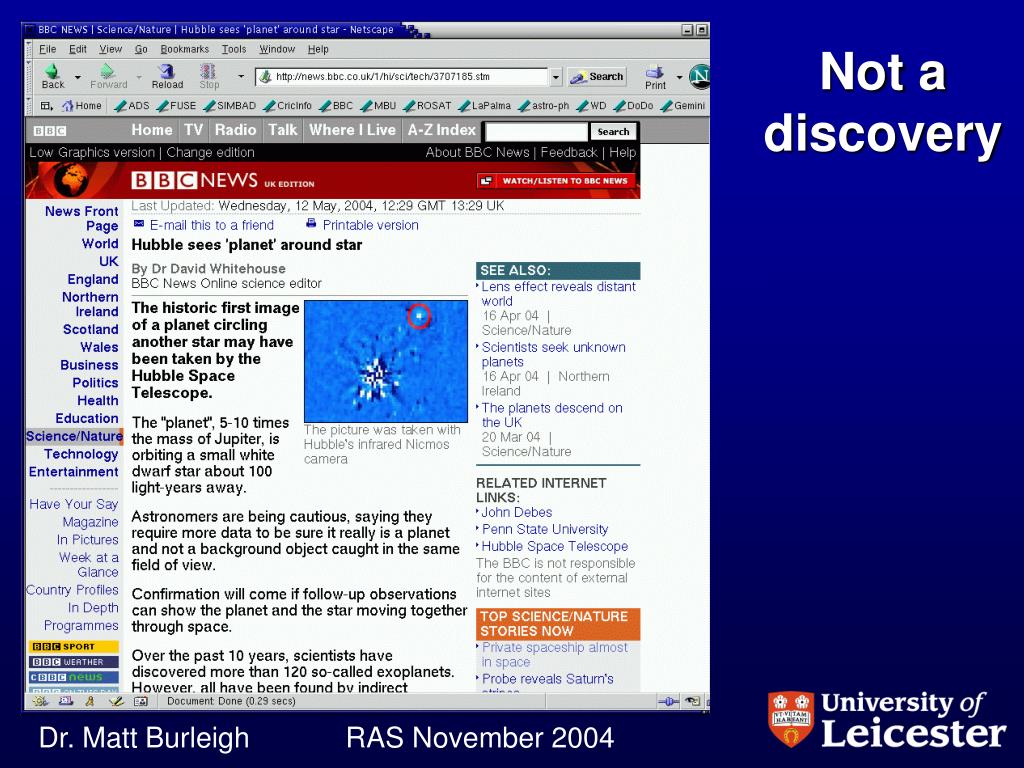1024x768 pixels.
Task: Open the Help menu
Action: 318,49
